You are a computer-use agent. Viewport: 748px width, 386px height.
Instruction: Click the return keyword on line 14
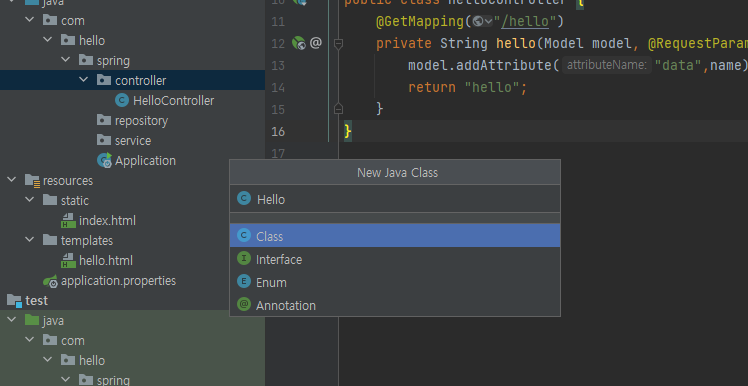click(x=432, y=87)
